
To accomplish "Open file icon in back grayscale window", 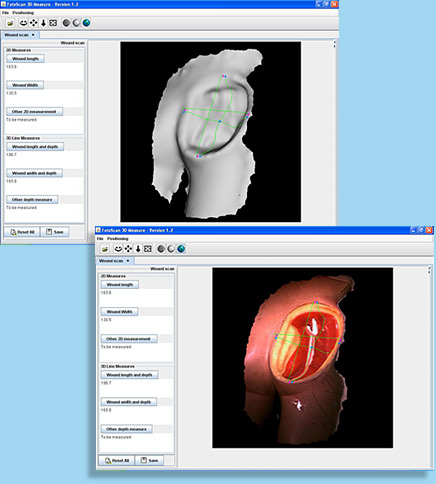I will coord(10,23).
